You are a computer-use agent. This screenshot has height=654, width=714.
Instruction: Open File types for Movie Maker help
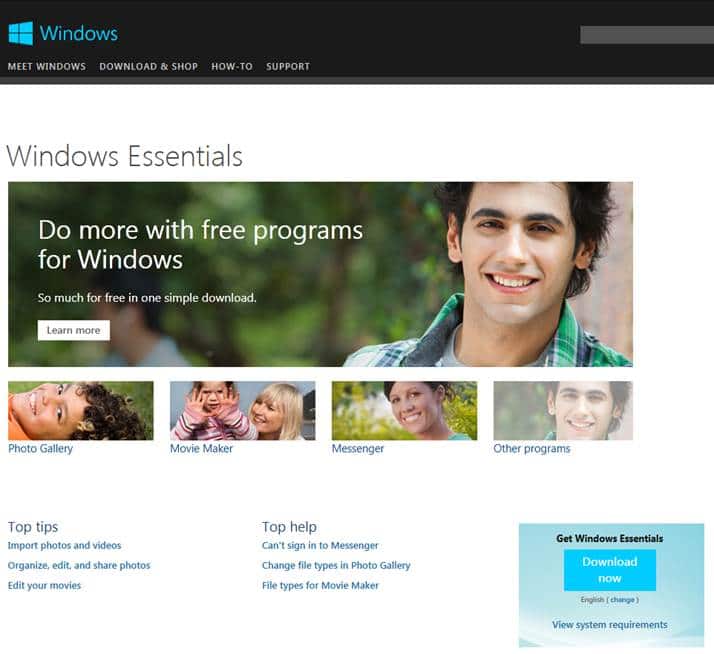click(x=320, y=585)
